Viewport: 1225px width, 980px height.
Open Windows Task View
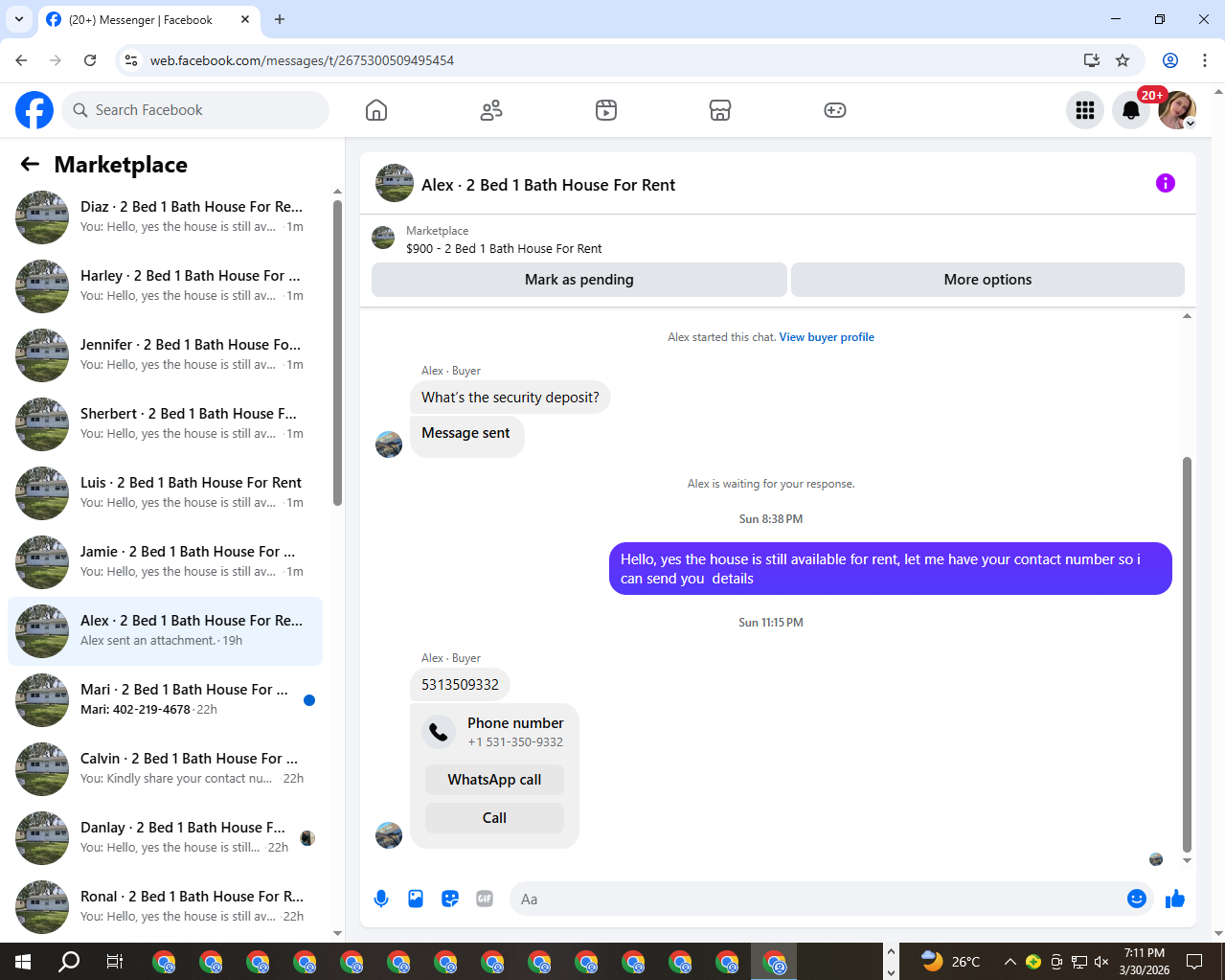(115, 961)
